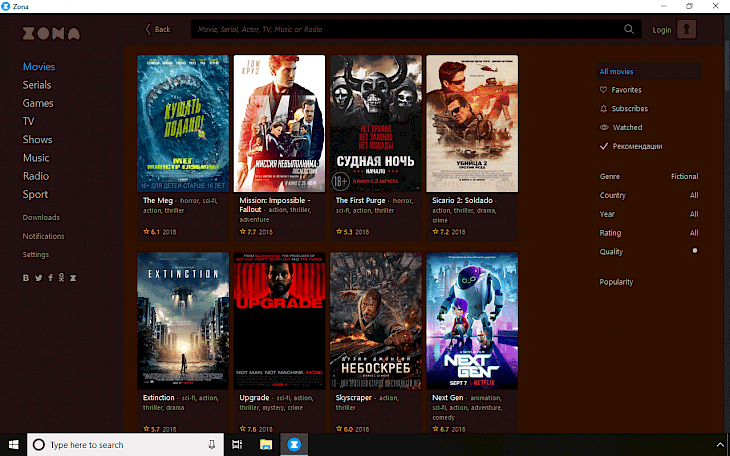Click the Subscribes bell icon
The height and width of the screenshot is (456, 730).
coord(603,109)
